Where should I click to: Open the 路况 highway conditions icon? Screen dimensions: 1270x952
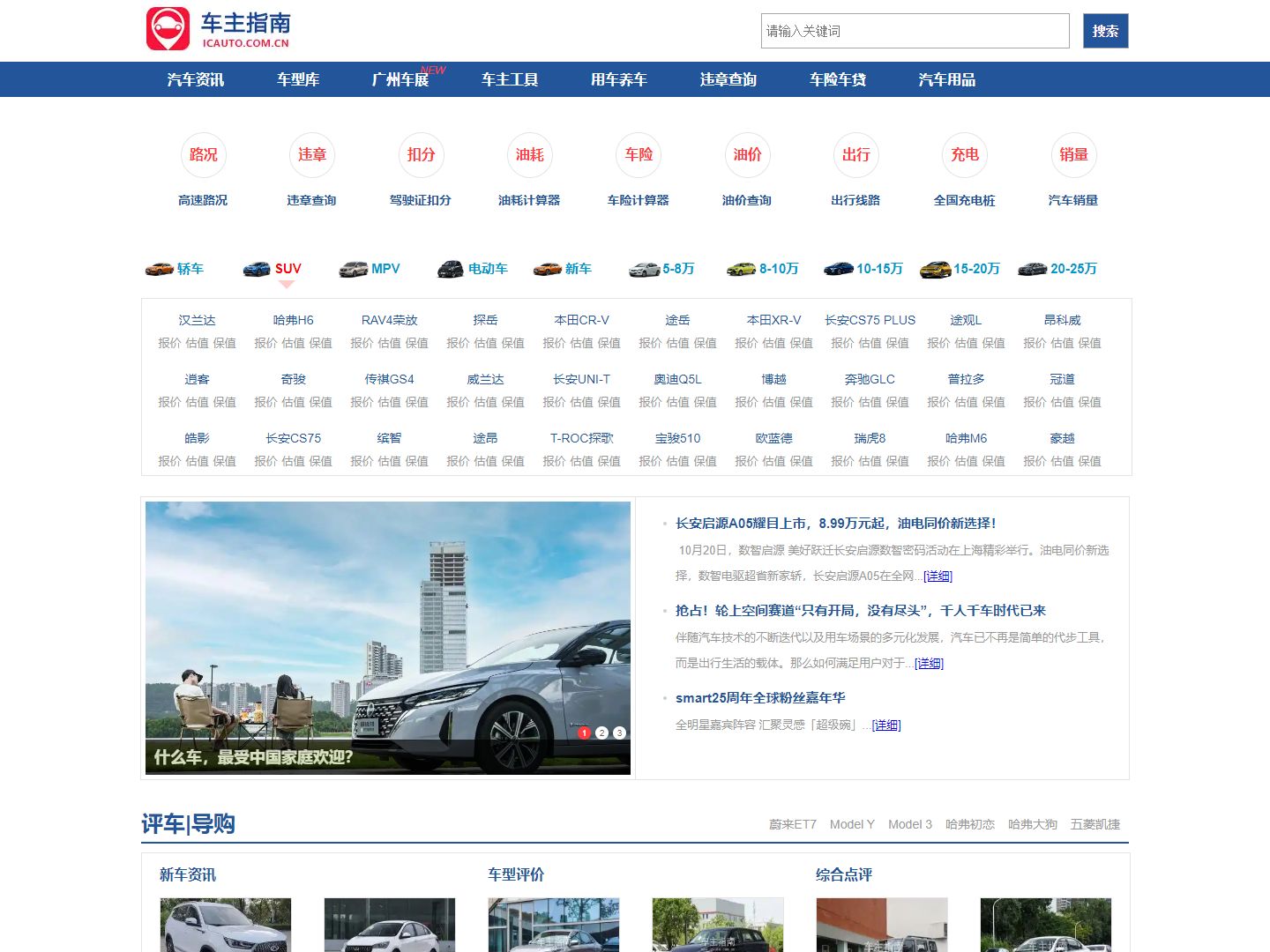click(203, 155)
